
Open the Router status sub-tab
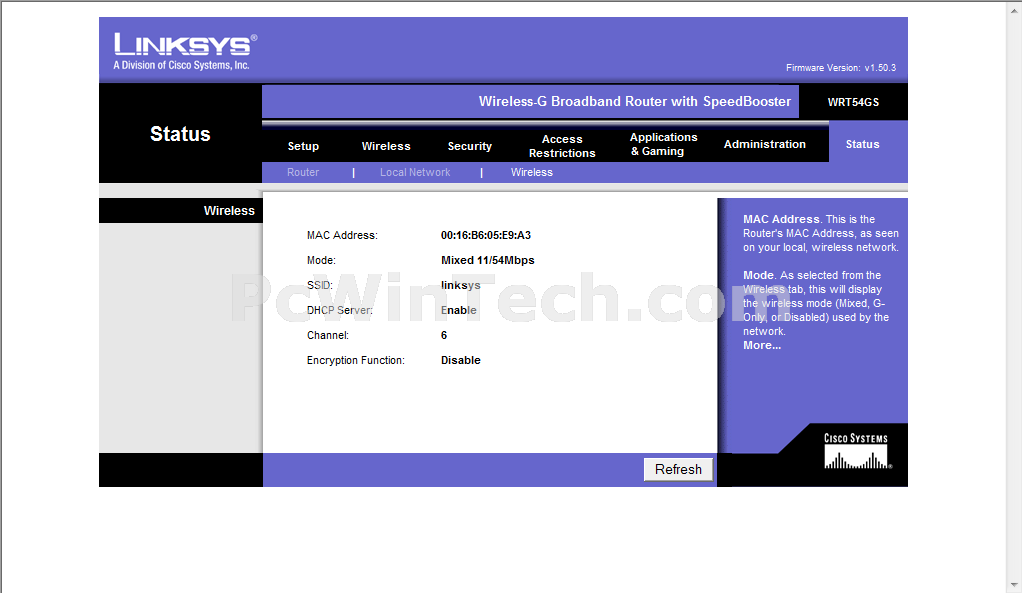click(303, 172)
